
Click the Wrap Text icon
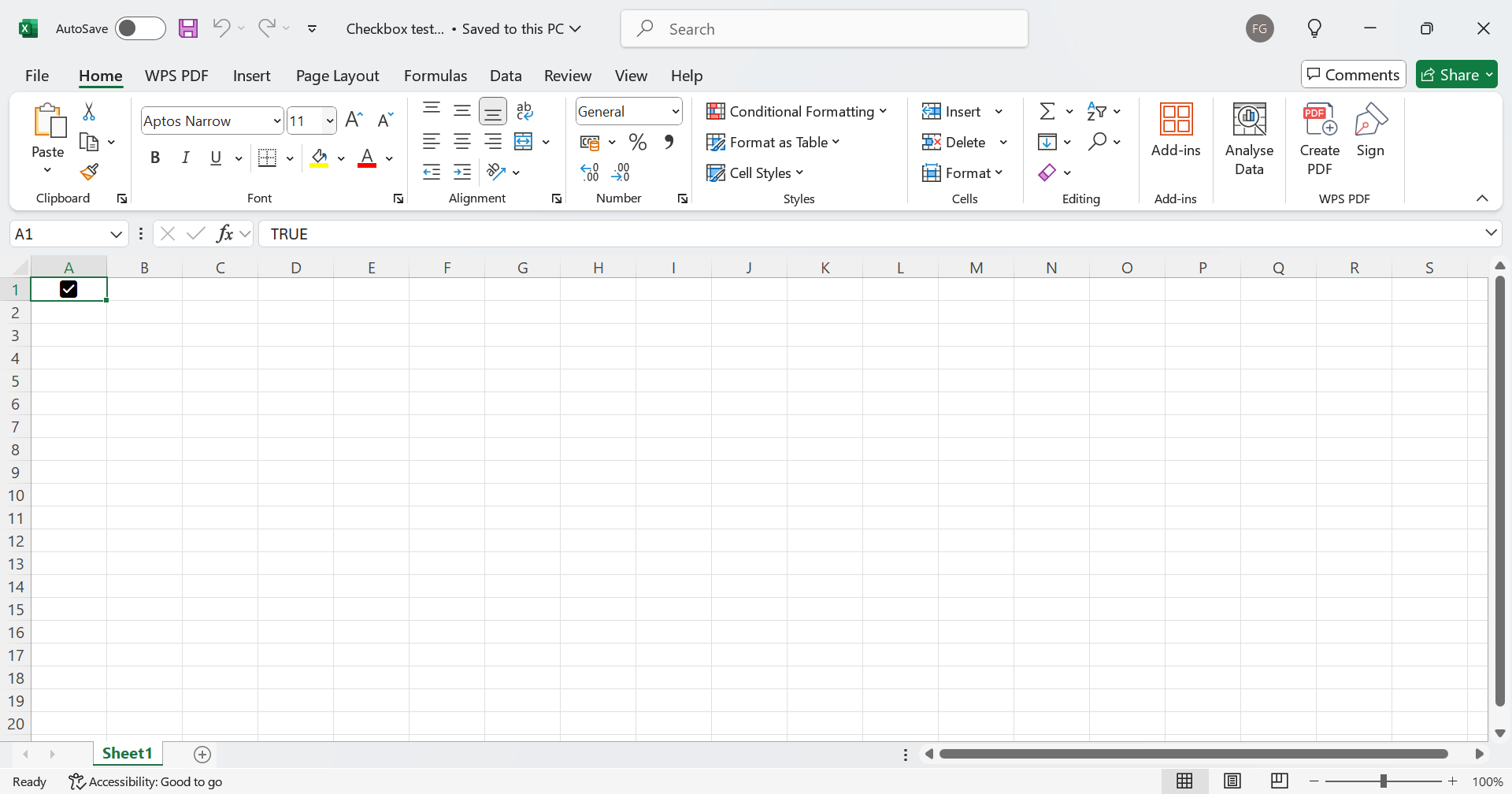point(524,111)
